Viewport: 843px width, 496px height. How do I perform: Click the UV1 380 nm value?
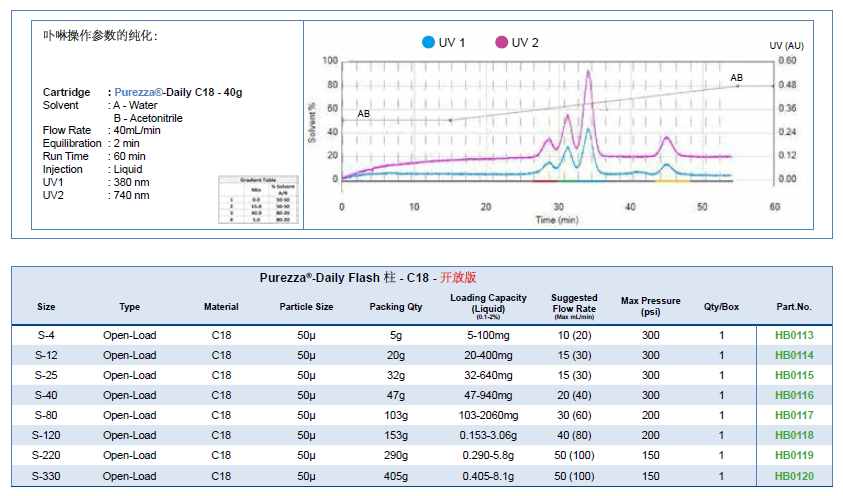click(131, 182)
